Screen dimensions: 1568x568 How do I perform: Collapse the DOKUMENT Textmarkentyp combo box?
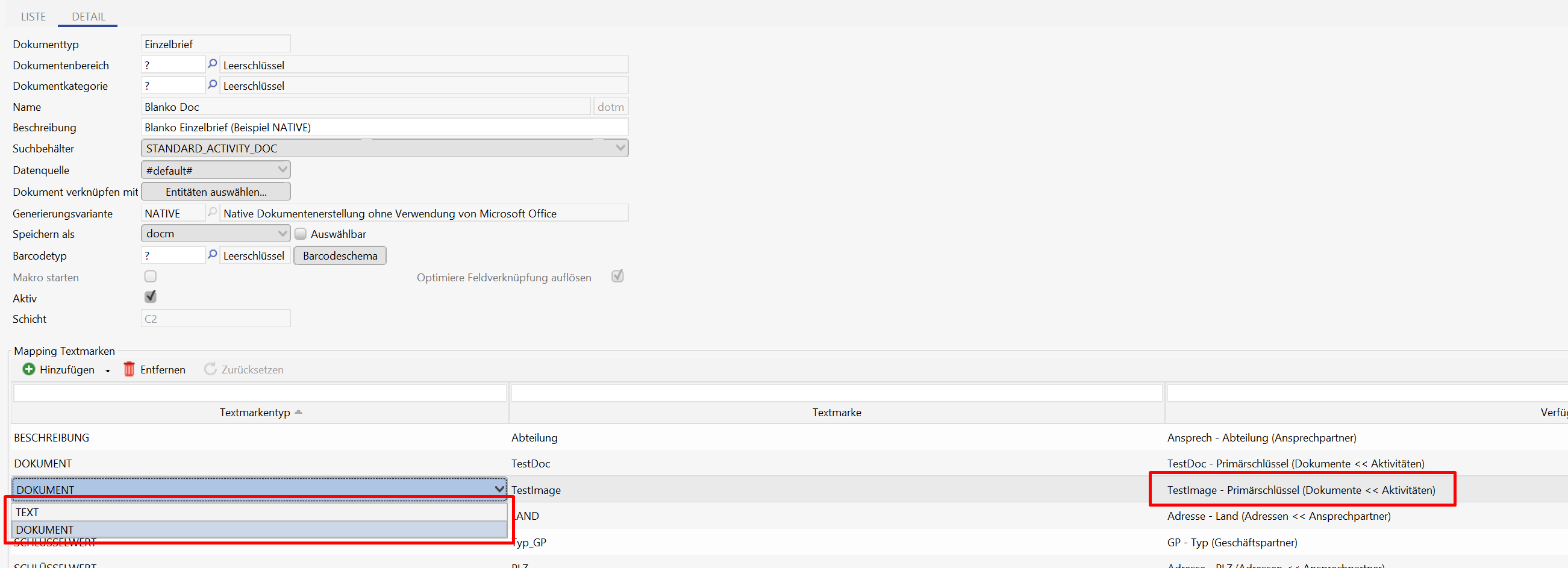tap(499, 489)
